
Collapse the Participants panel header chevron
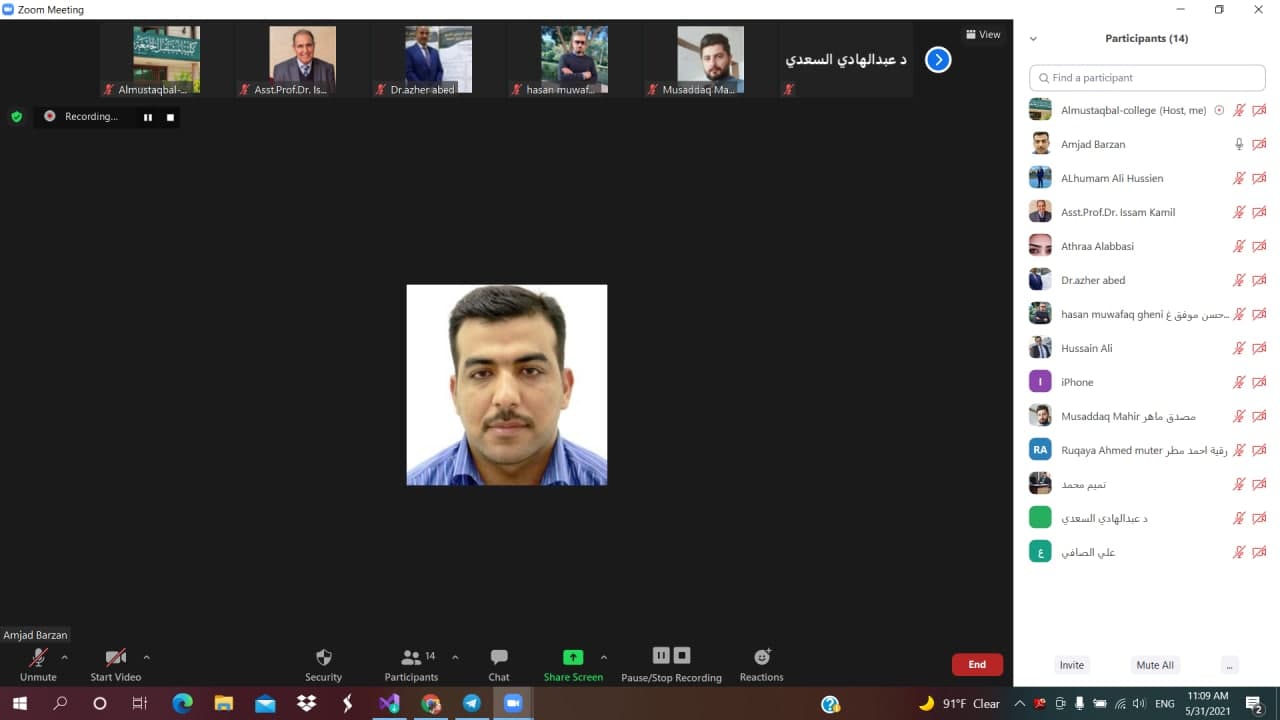tap(1033, 39)
